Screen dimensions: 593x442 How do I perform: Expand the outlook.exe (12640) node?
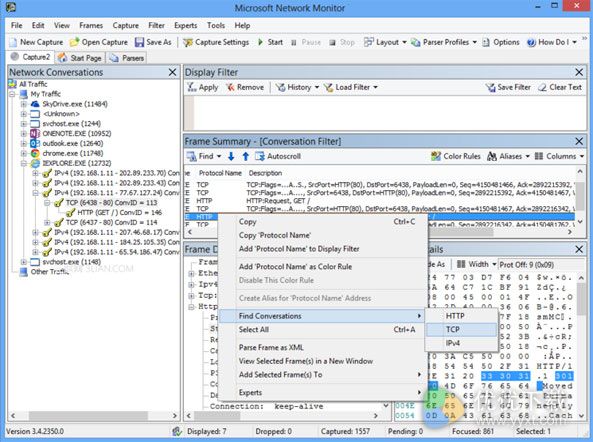23,143
